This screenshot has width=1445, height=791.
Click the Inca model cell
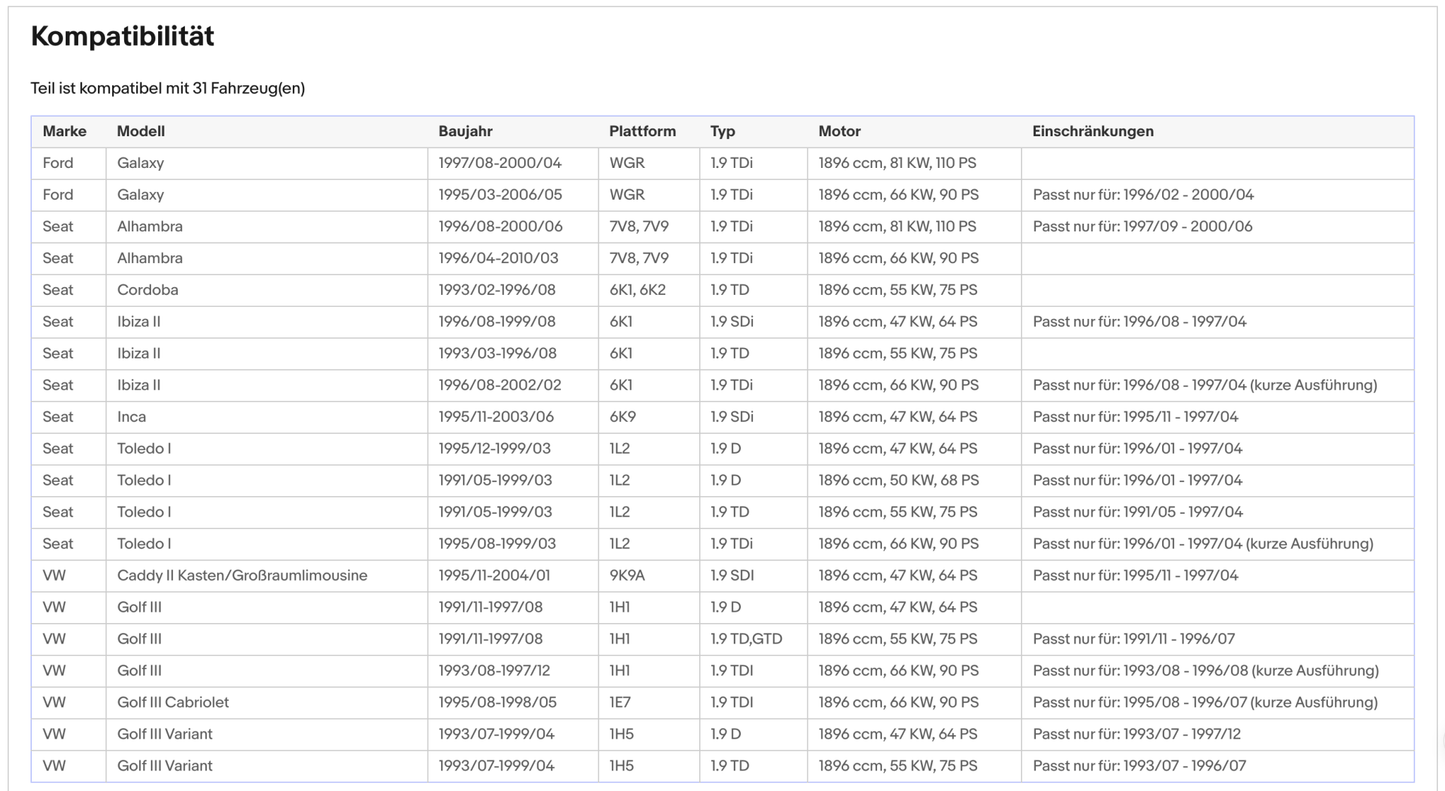point(131,417)
